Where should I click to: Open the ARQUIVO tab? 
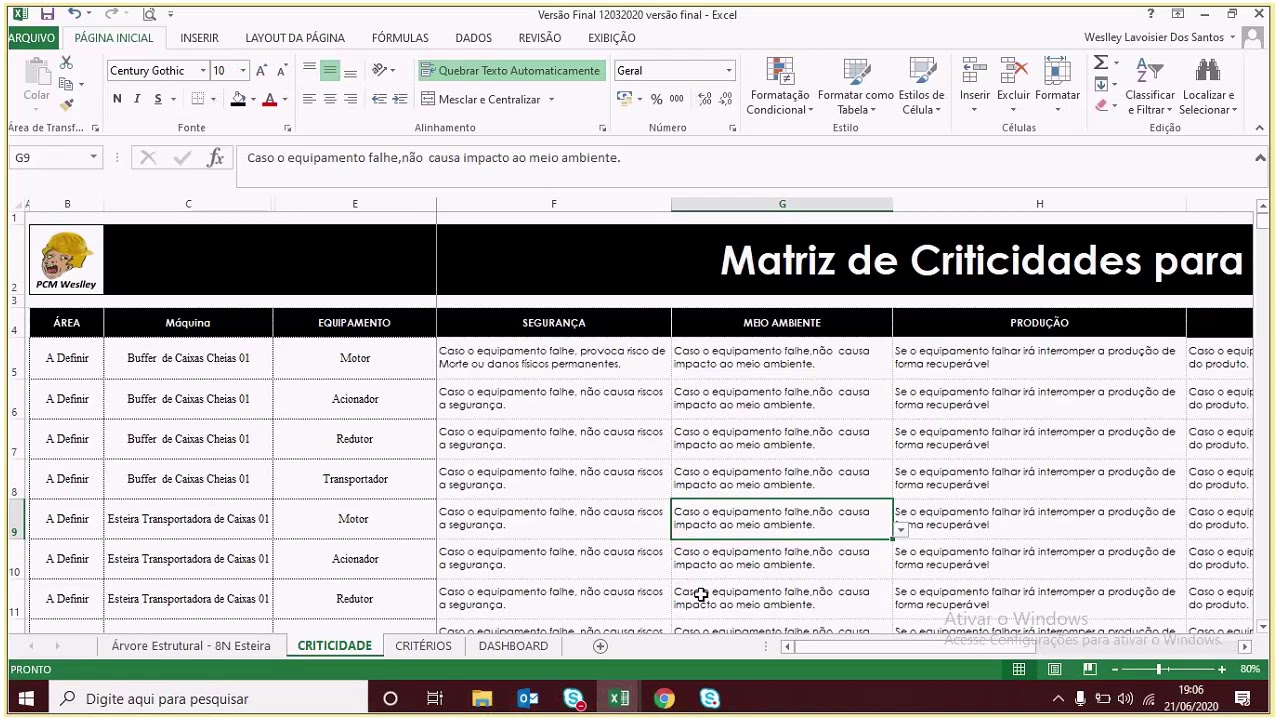[32, 38]
